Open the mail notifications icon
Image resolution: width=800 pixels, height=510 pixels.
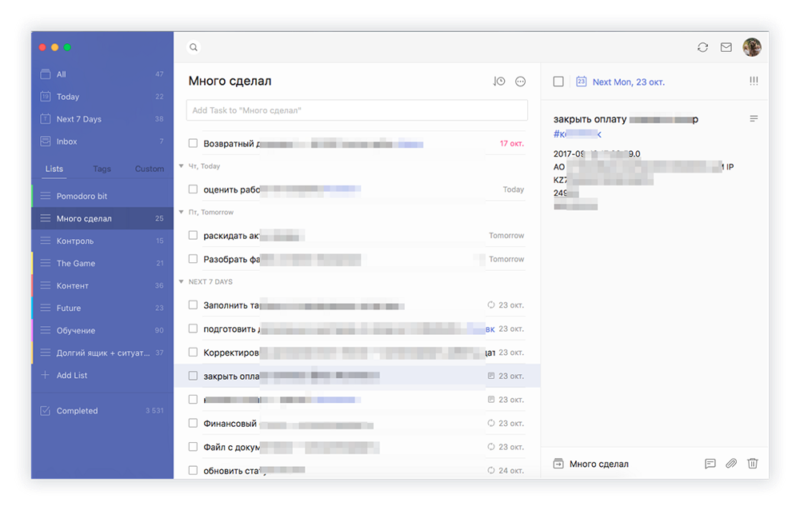coord(726,47)
